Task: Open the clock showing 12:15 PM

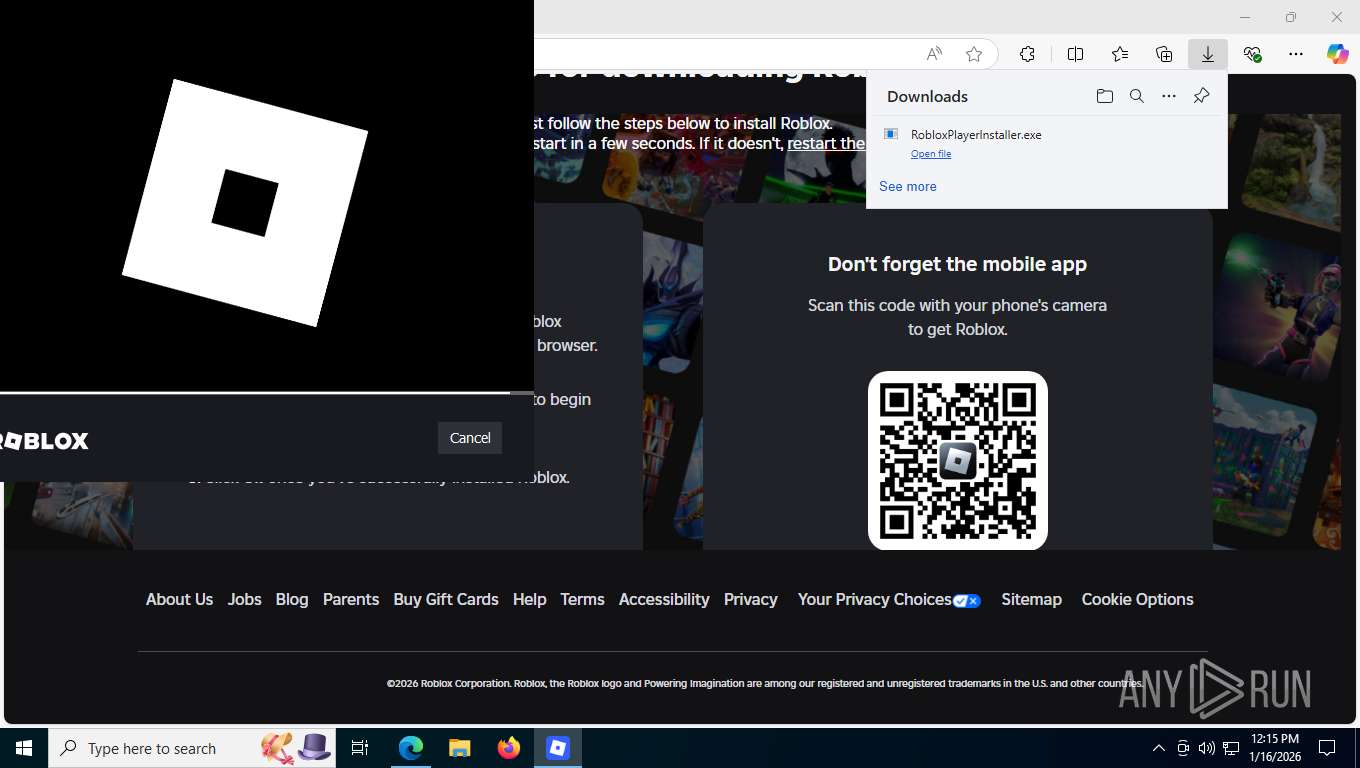Action: (1275, 748)
